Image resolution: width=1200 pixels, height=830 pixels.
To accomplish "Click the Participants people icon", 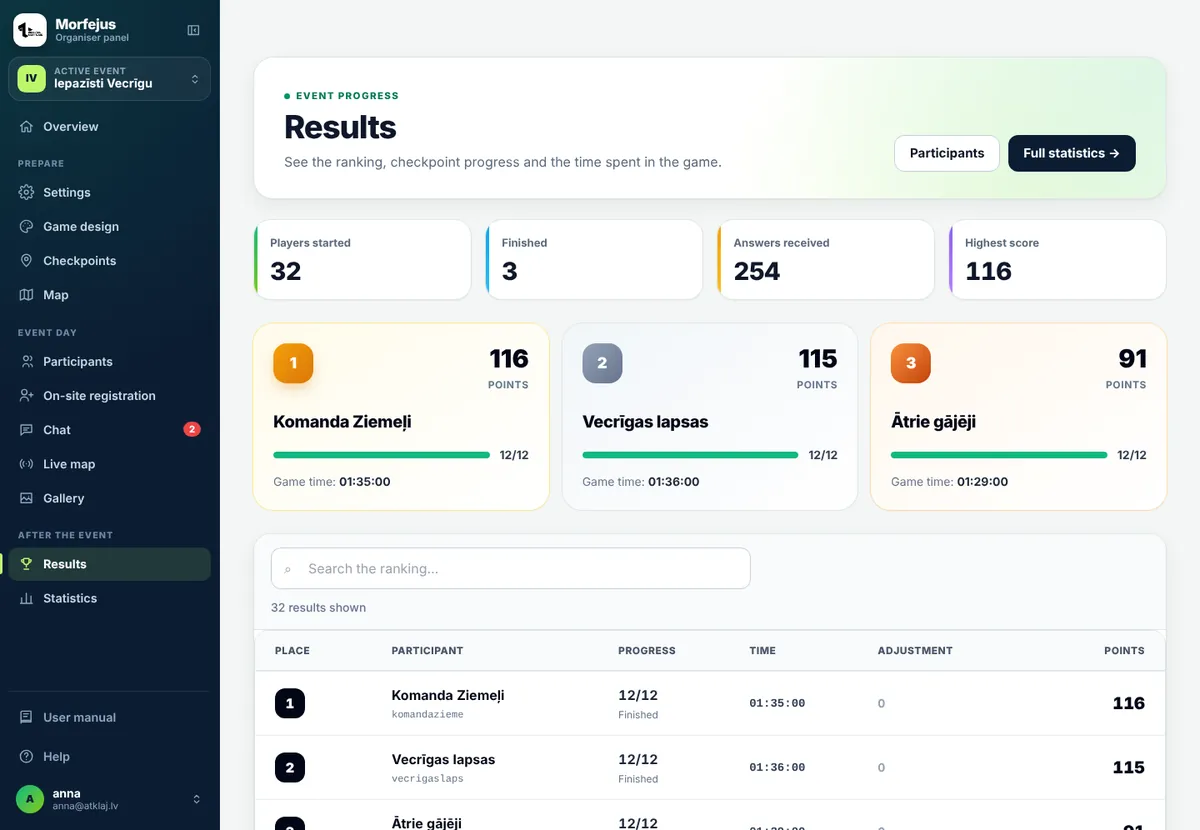I will tap(26, 362).
